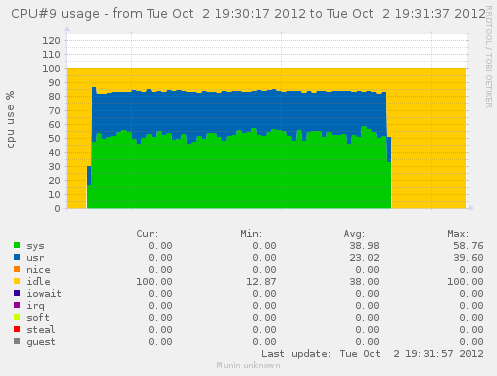Click the Munin unknown footer text
497x376 pixels.
(248, 365)
